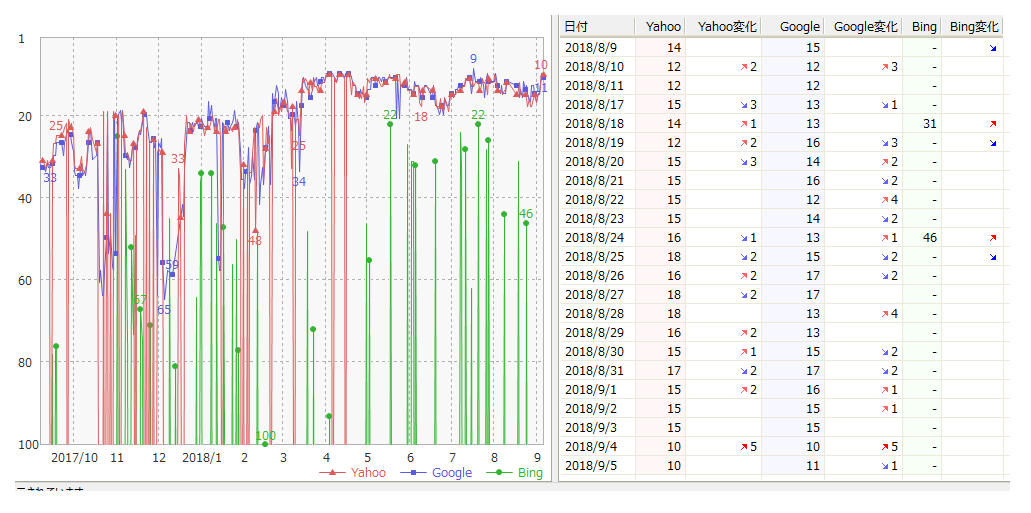1031x513 pixels.
Task: Click the Yahoo data label 48 on chart
Action: click(255, 241)
